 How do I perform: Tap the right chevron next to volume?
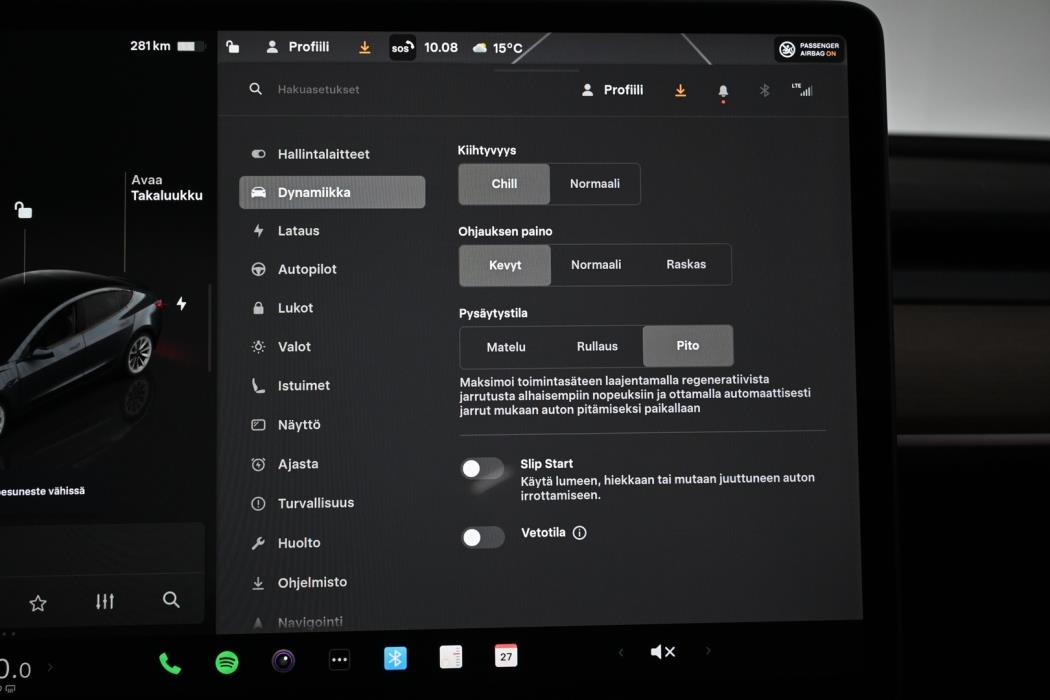click(x=708, y=651)
